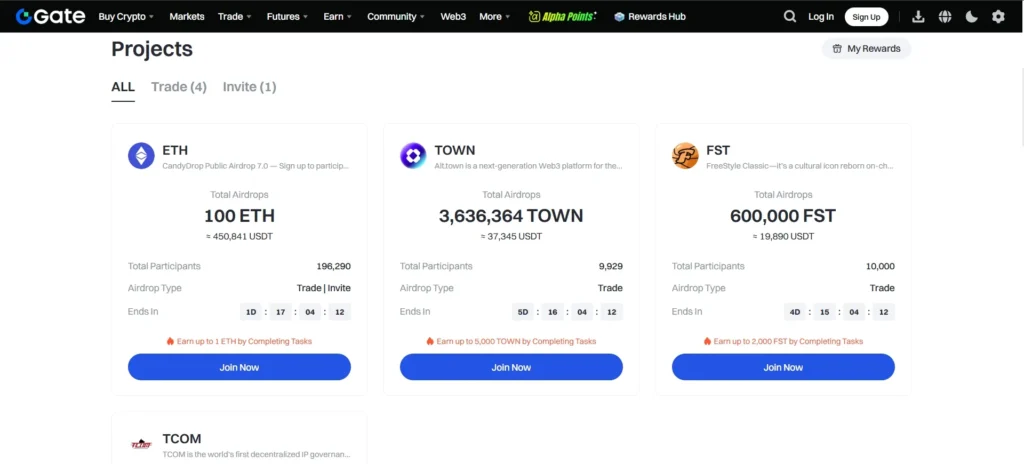Click participants count 10,000
Screen dimensions: 1024x464
point(880,267)
